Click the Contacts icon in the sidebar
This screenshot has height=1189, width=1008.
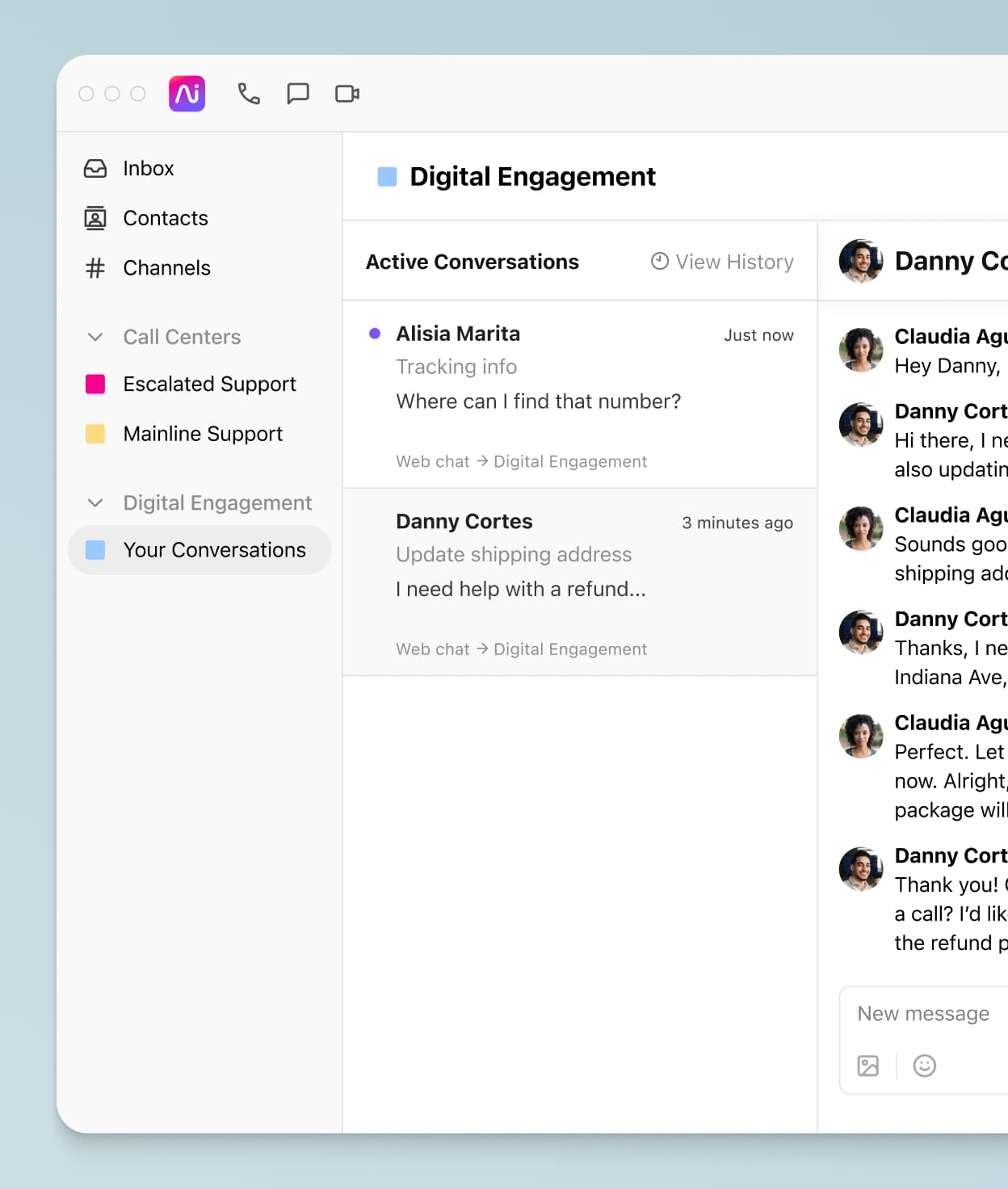(95, 218)
